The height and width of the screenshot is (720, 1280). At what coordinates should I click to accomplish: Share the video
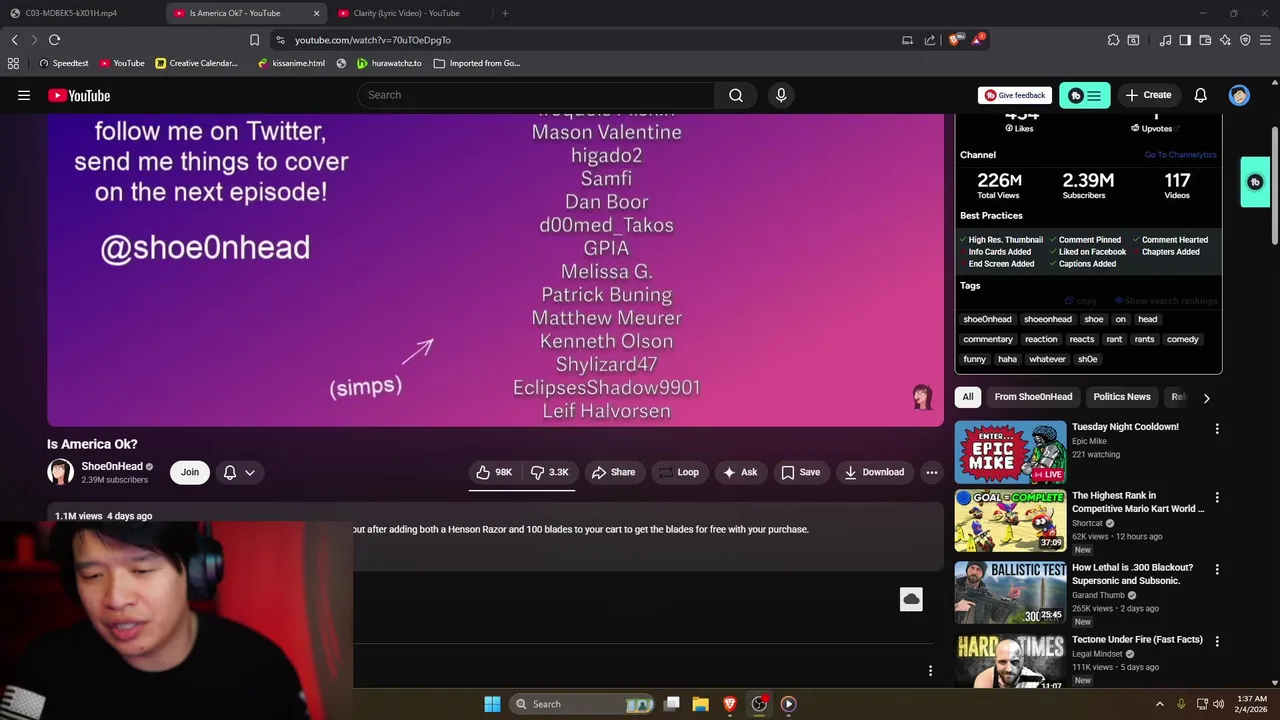click(613, 472)
